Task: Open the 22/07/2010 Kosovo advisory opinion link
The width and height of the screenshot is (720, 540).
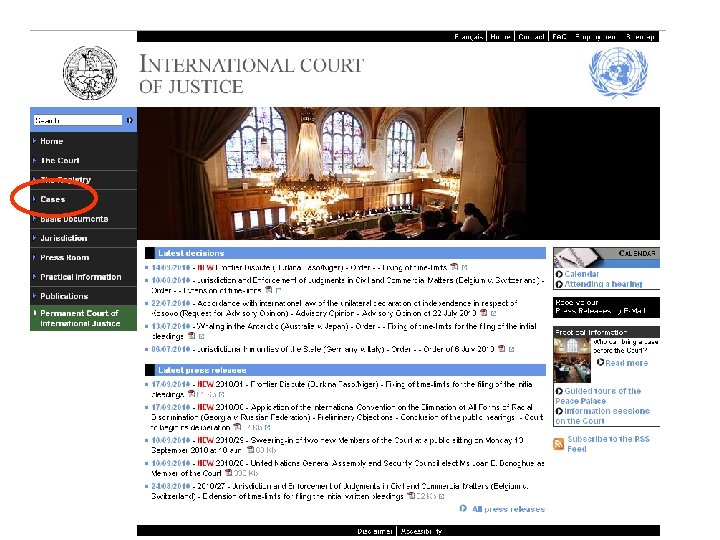Action: [x=334, y=308]
